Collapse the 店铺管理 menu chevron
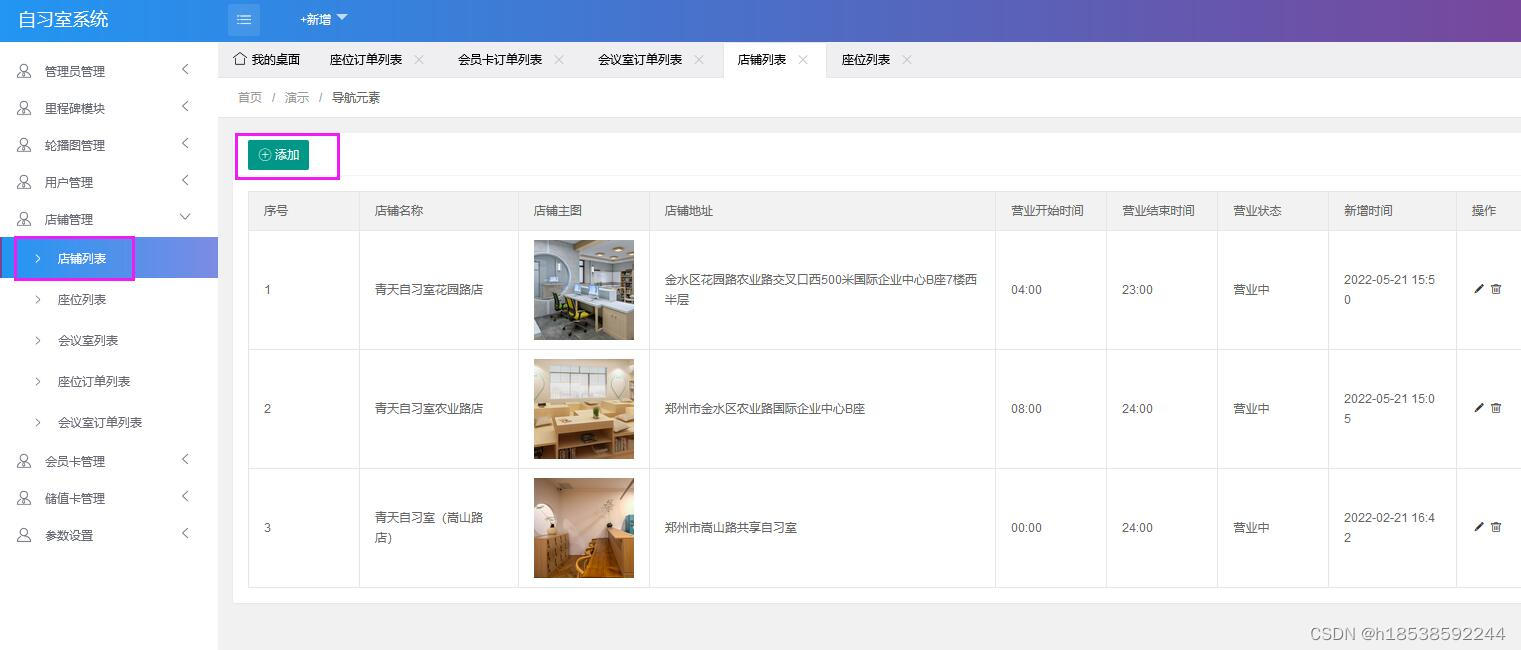This screenshot has height=650, width=1521. click(185, 217)
